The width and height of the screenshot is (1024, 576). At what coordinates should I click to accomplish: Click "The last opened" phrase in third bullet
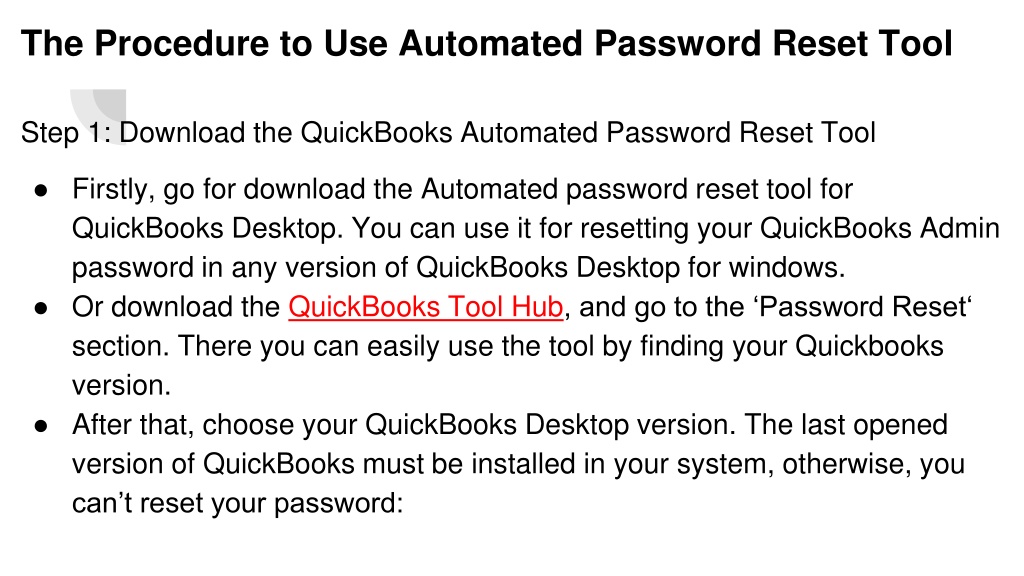[846, 424]
